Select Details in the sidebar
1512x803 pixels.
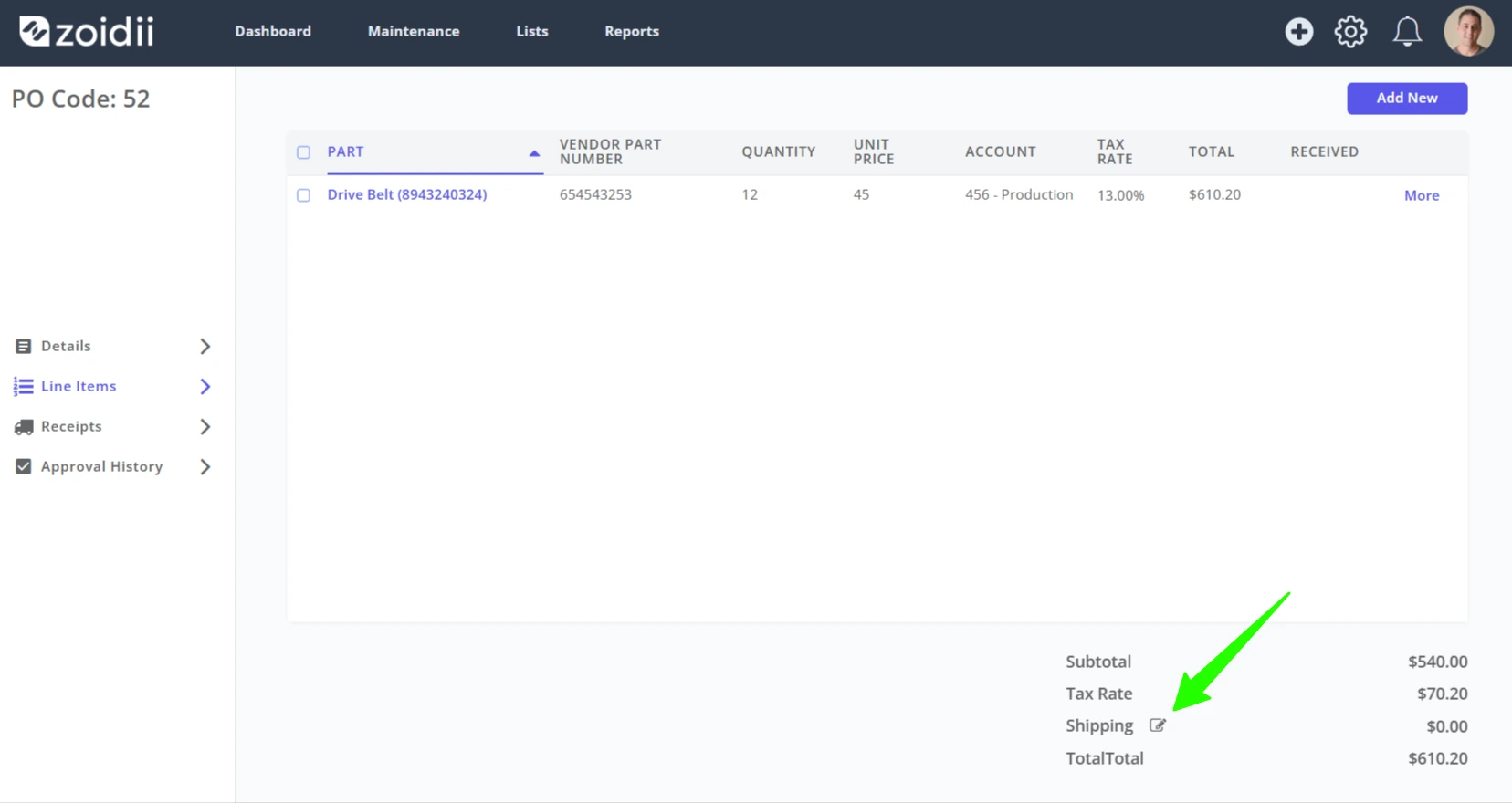66,346
